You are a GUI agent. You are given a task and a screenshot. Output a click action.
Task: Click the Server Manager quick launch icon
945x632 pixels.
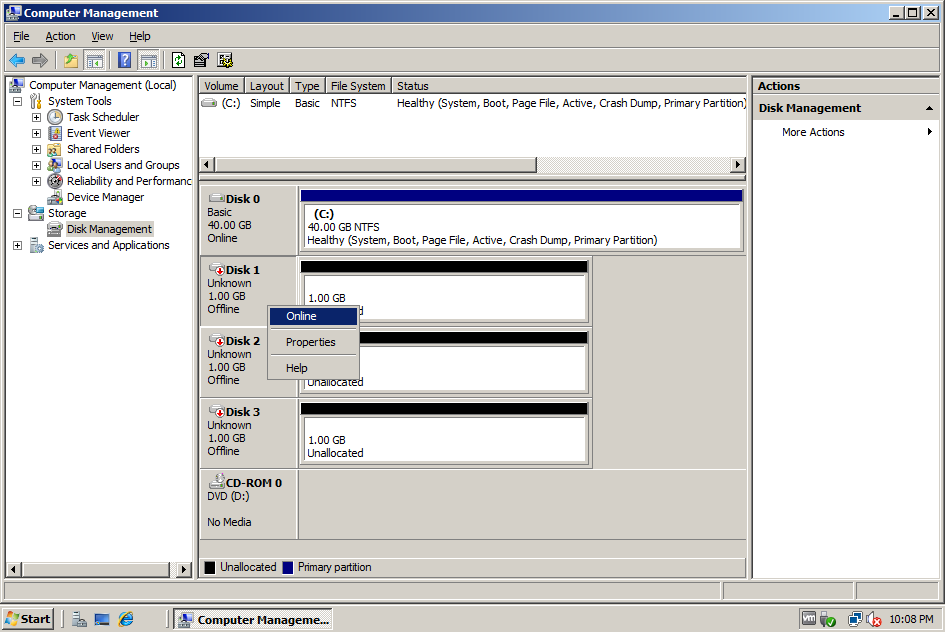pyautogui.click(x=79, y=619)
